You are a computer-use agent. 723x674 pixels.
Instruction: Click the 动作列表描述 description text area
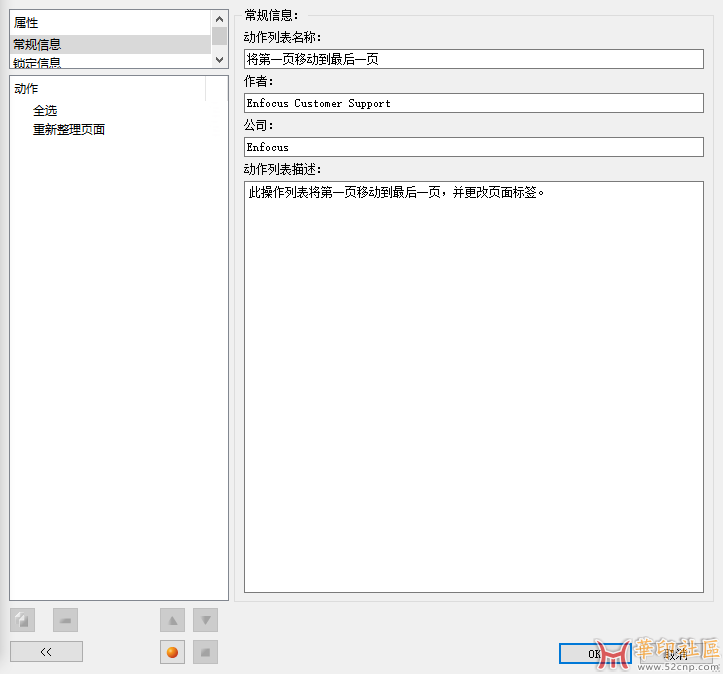pos(473,386)
